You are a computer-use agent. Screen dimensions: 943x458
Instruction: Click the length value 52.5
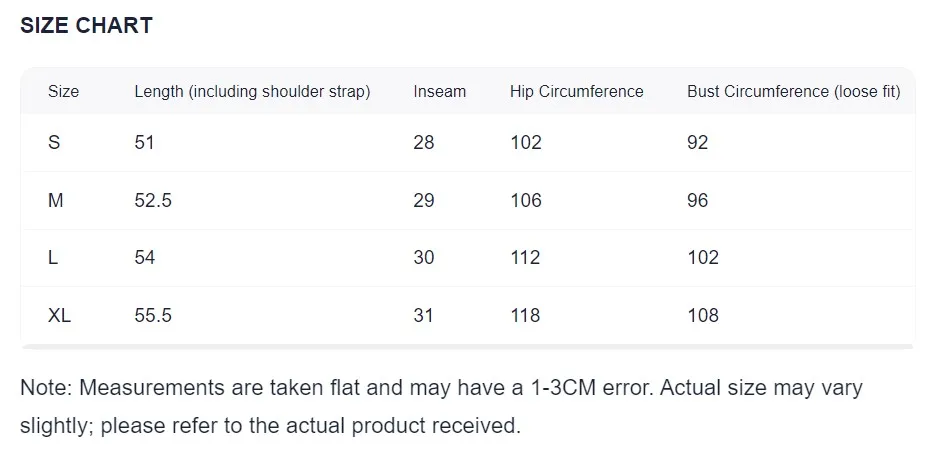(x=153, y=201)
